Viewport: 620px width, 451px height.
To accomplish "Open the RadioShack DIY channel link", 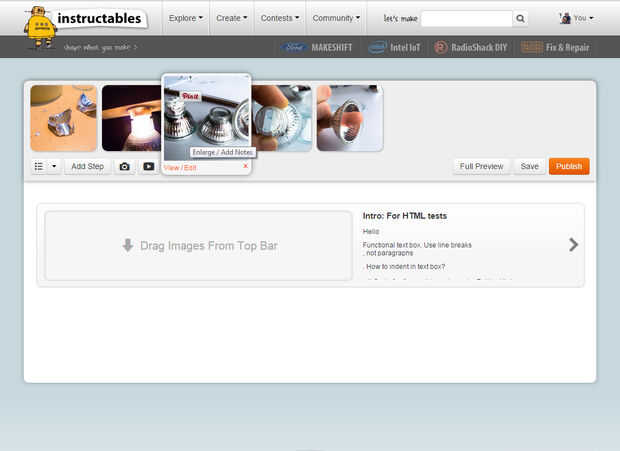I will (x=471, y=47).
